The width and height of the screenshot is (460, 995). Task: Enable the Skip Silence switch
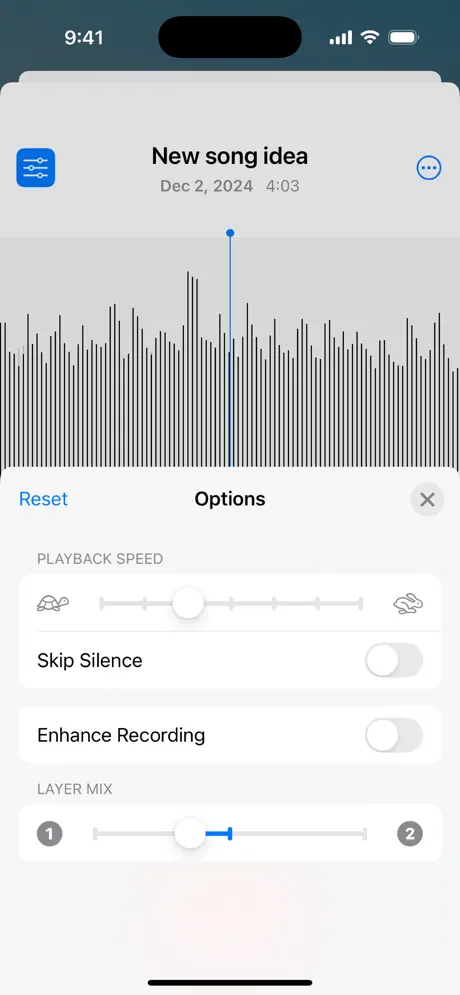[393, 661]
